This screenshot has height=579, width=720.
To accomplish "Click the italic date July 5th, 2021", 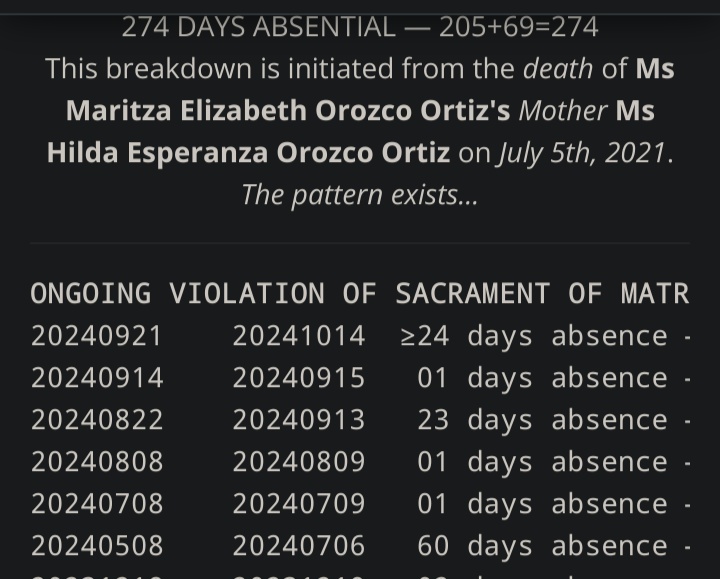I will [x=582, y=153].
